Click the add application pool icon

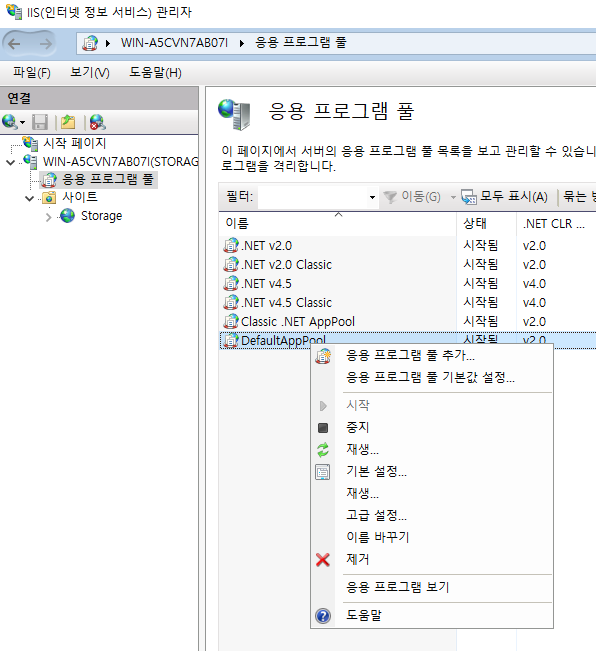point(323,356)
